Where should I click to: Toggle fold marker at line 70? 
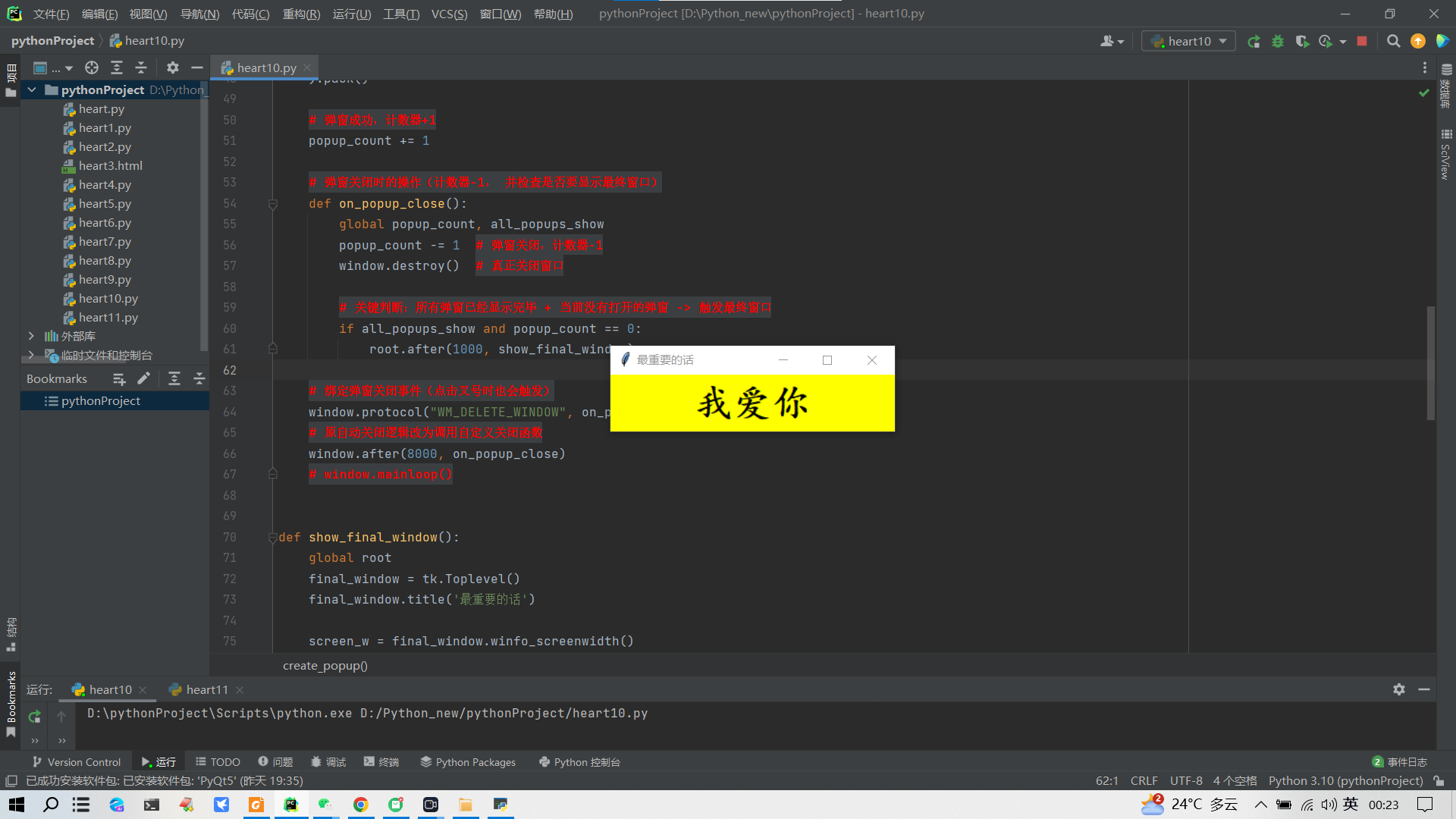pyautogui.click(x=272, y=538)
